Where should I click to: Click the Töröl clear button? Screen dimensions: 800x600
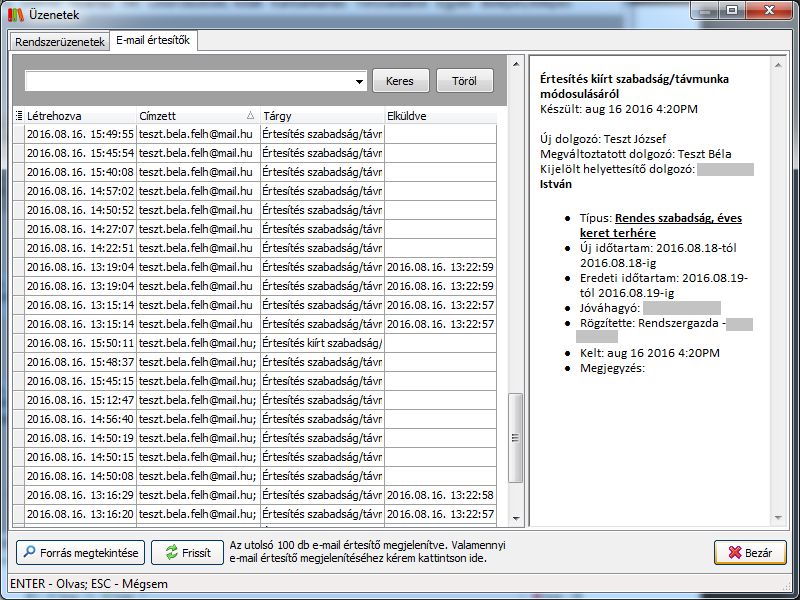coord(464,81)
